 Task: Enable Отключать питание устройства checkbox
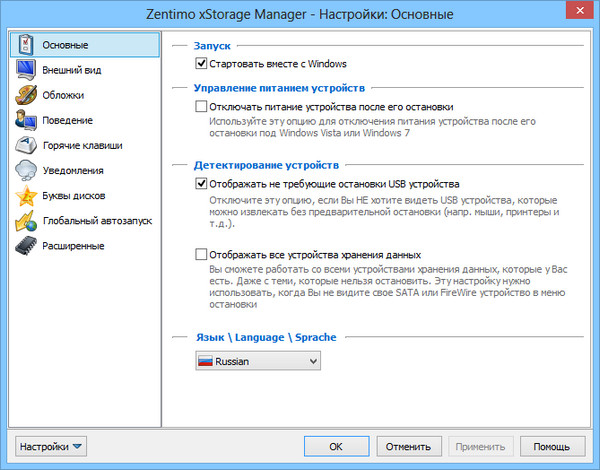point(202,106)
